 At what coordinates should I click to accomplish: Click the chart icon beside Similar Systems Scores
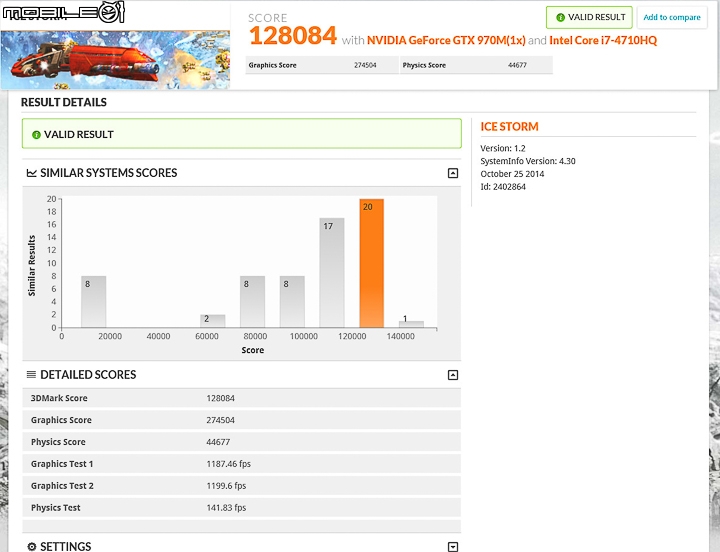(32, 173)
